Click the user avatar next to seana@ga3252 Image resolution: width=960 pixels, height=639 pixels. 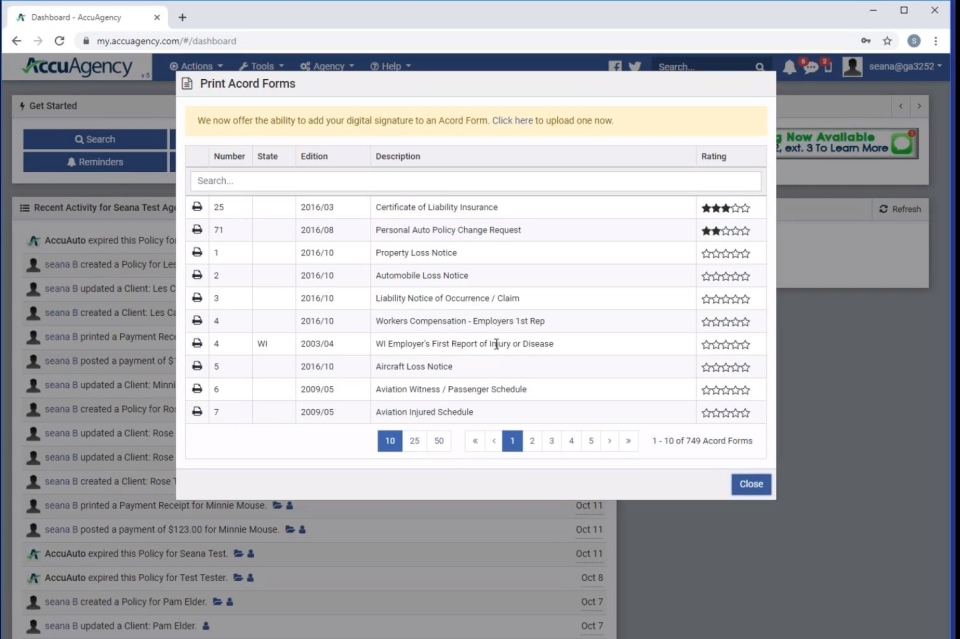(851, 66)
